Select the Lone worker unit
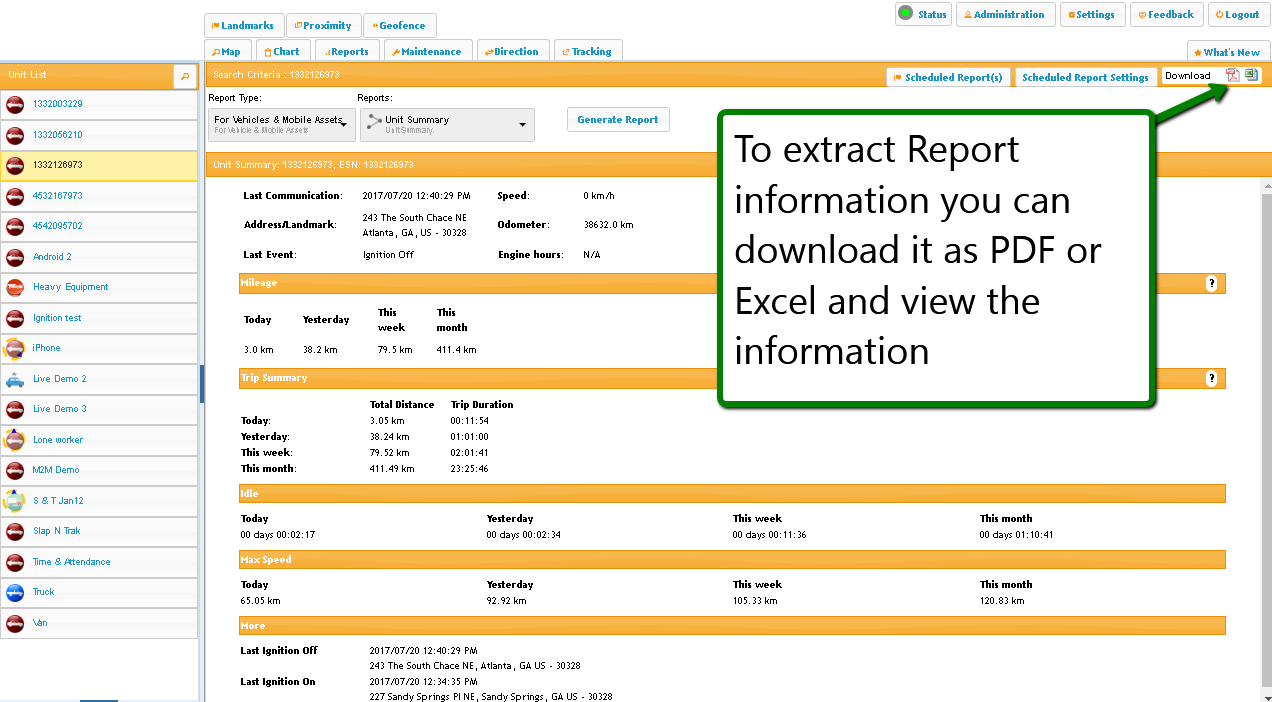Image resolution: width=1272 pixels, height=702 pixels. [58, 440]
